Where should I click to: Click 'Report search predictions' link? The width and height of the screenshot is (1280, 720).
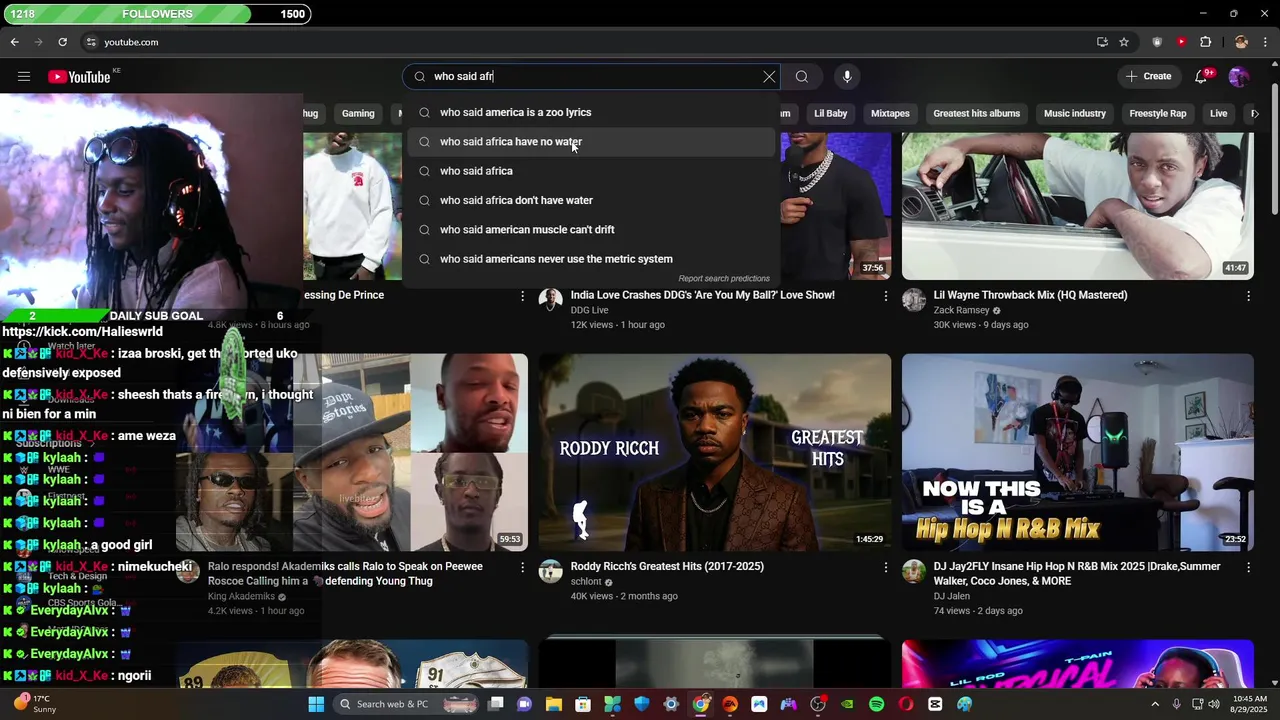tap(724, 279)
